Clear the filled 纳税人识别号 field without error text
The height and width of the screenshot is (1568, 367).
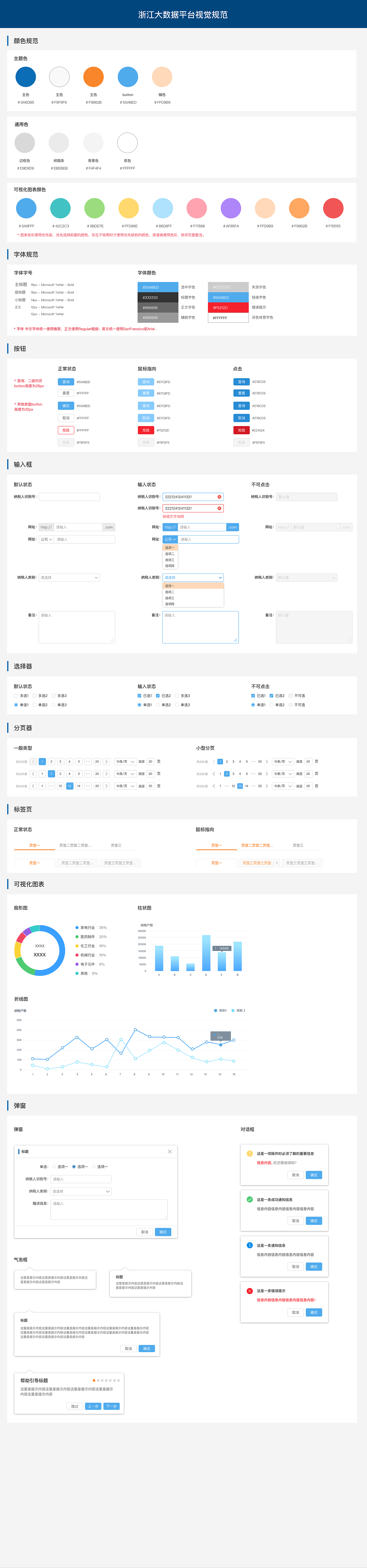pos(219,497)
